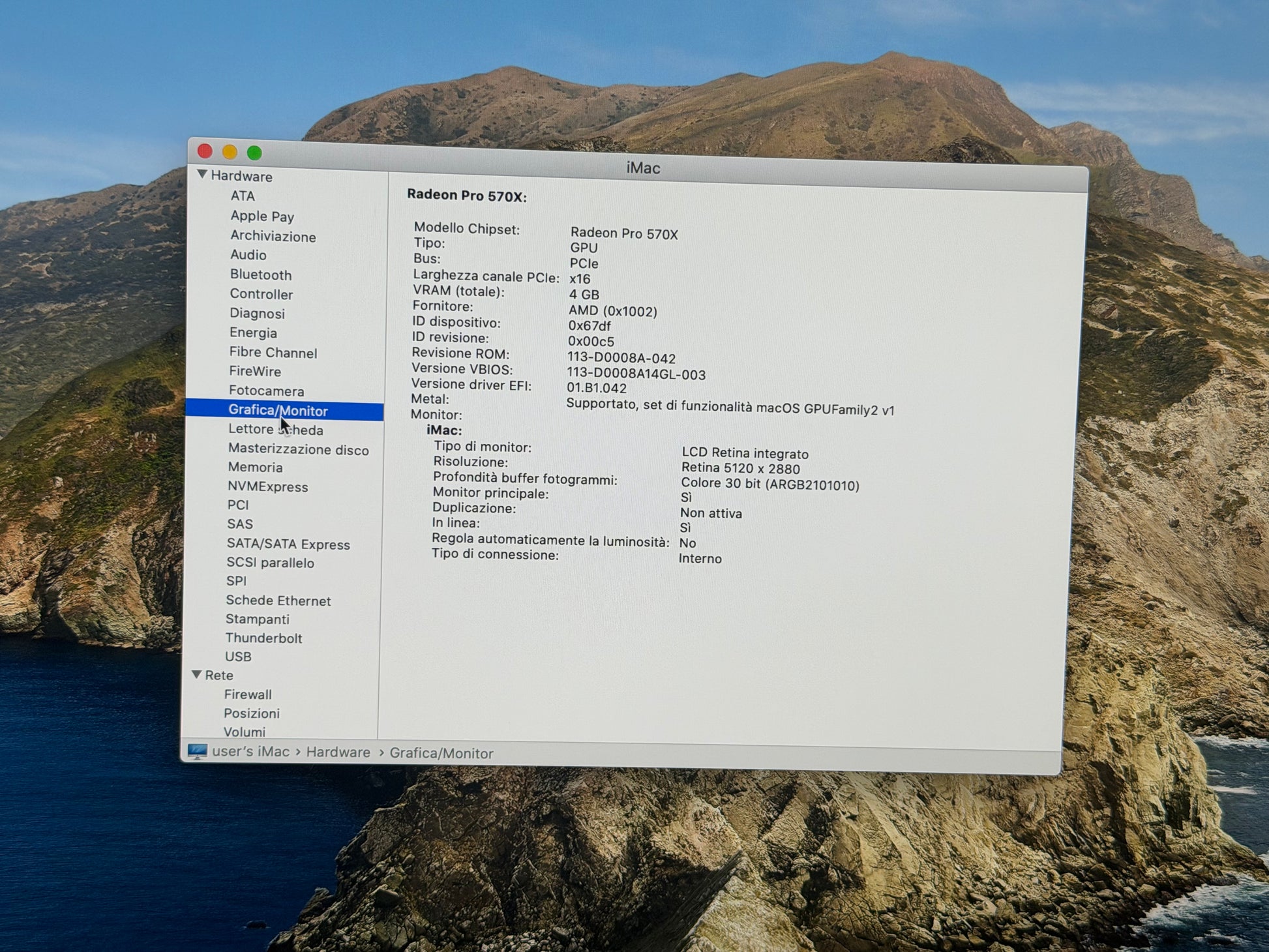Viewport: 1269px width, 952px height.
Task: Click the Tipo value "GPU"
Action: [584, 248]
